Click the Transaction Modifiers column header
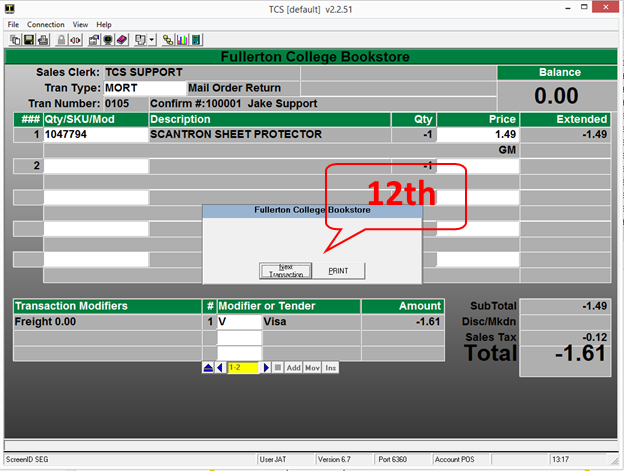624x472 pixels. coord(107,306)
